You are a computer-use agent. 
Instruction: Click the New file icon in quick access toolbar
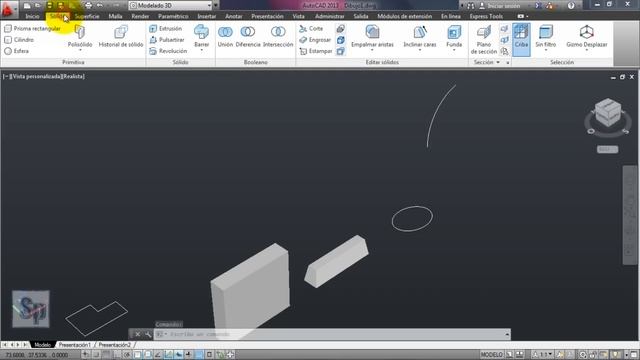pos(27,5)
